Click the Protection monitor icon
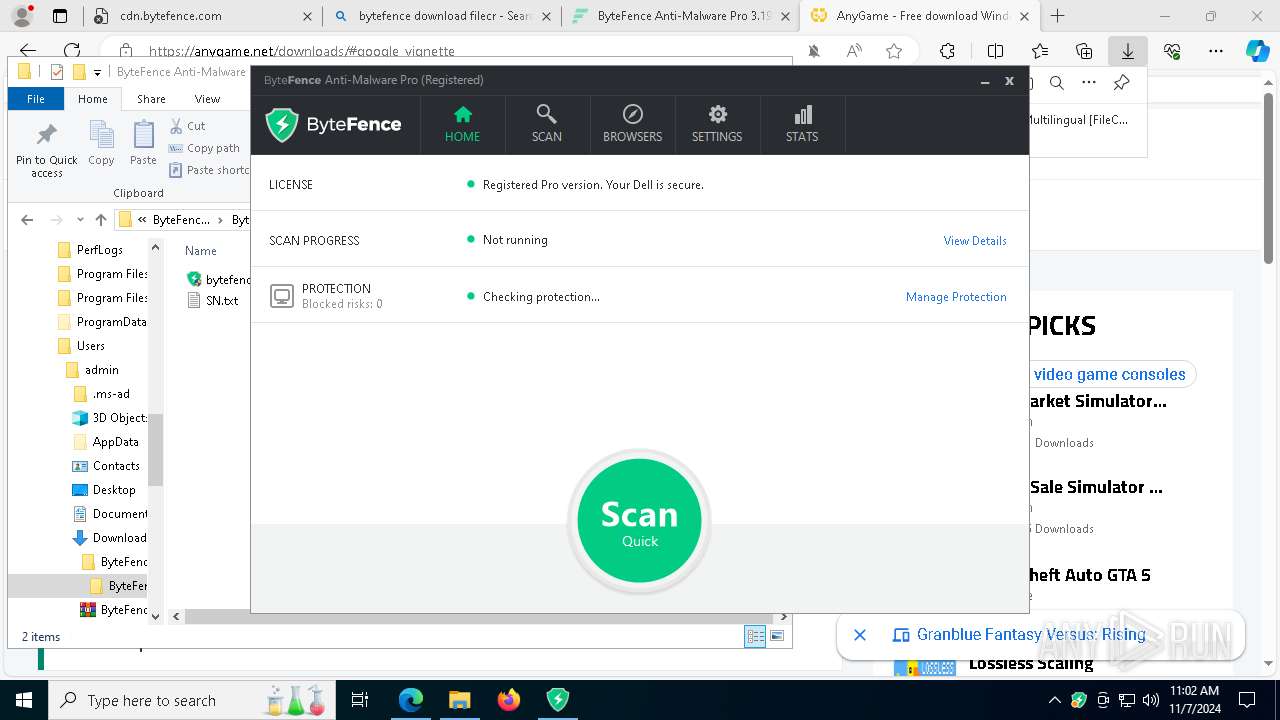Screen dimensions: 1280x720 [x=282, y=296]
